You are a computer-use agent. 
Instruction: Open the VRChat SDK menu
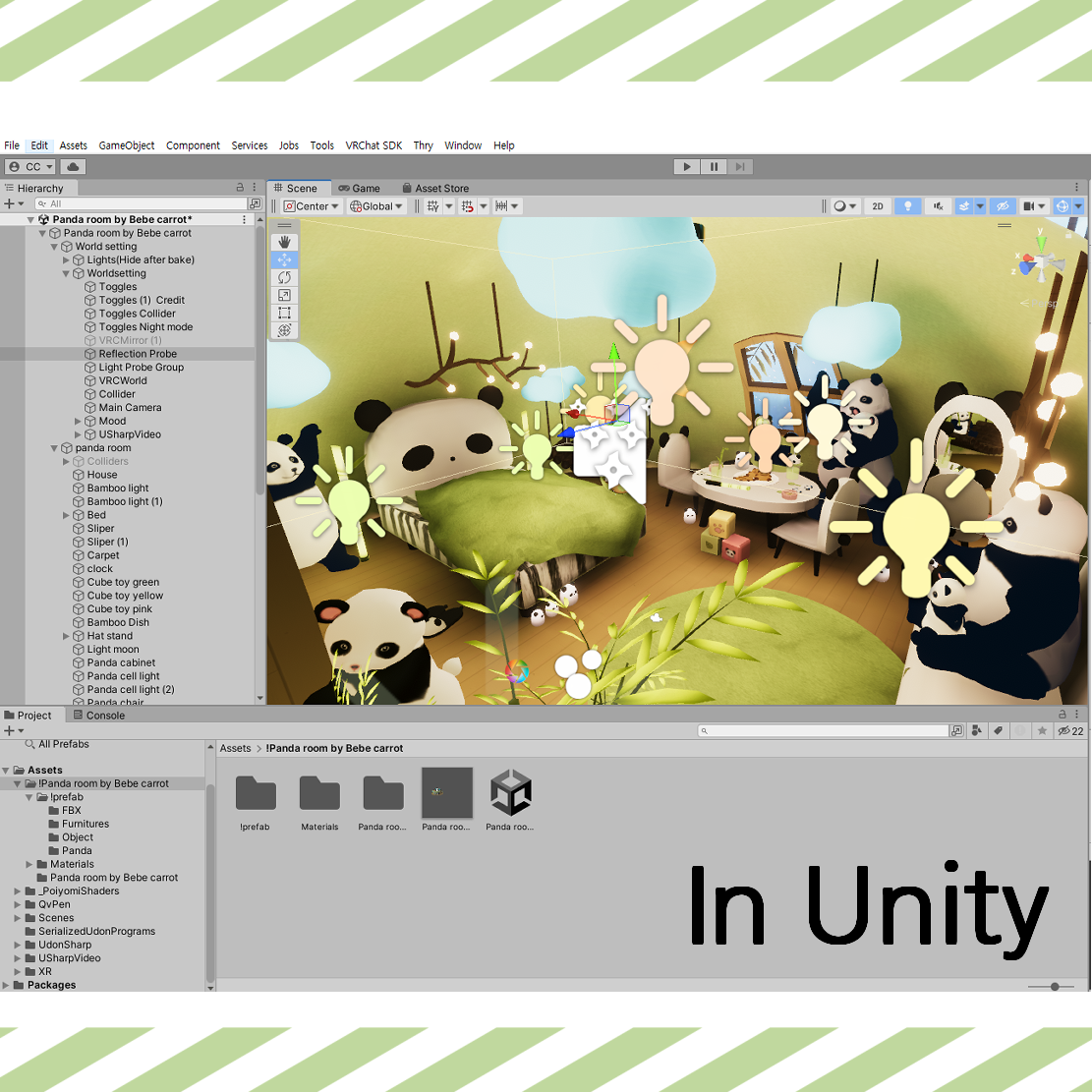click(374, 144)
